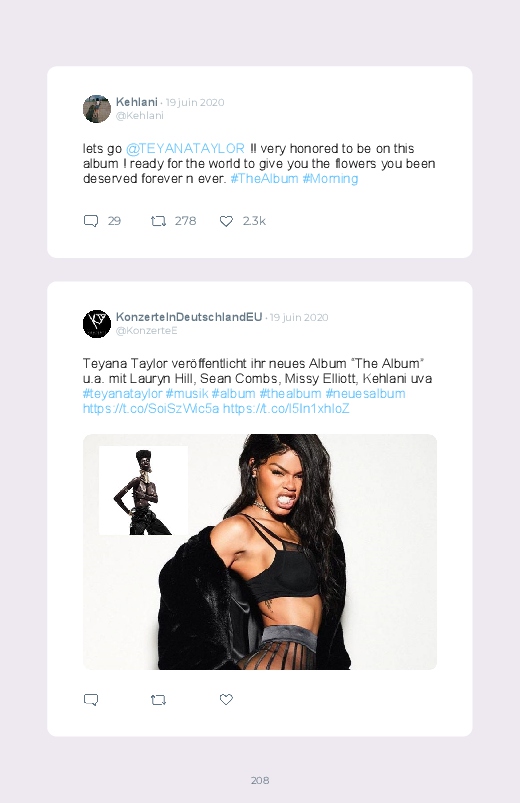Image resolution: width=520 pixels, height=803 pixels.
Task: Click the reply icon on Kehlani's tweet
Action: [x=91, y=221]
